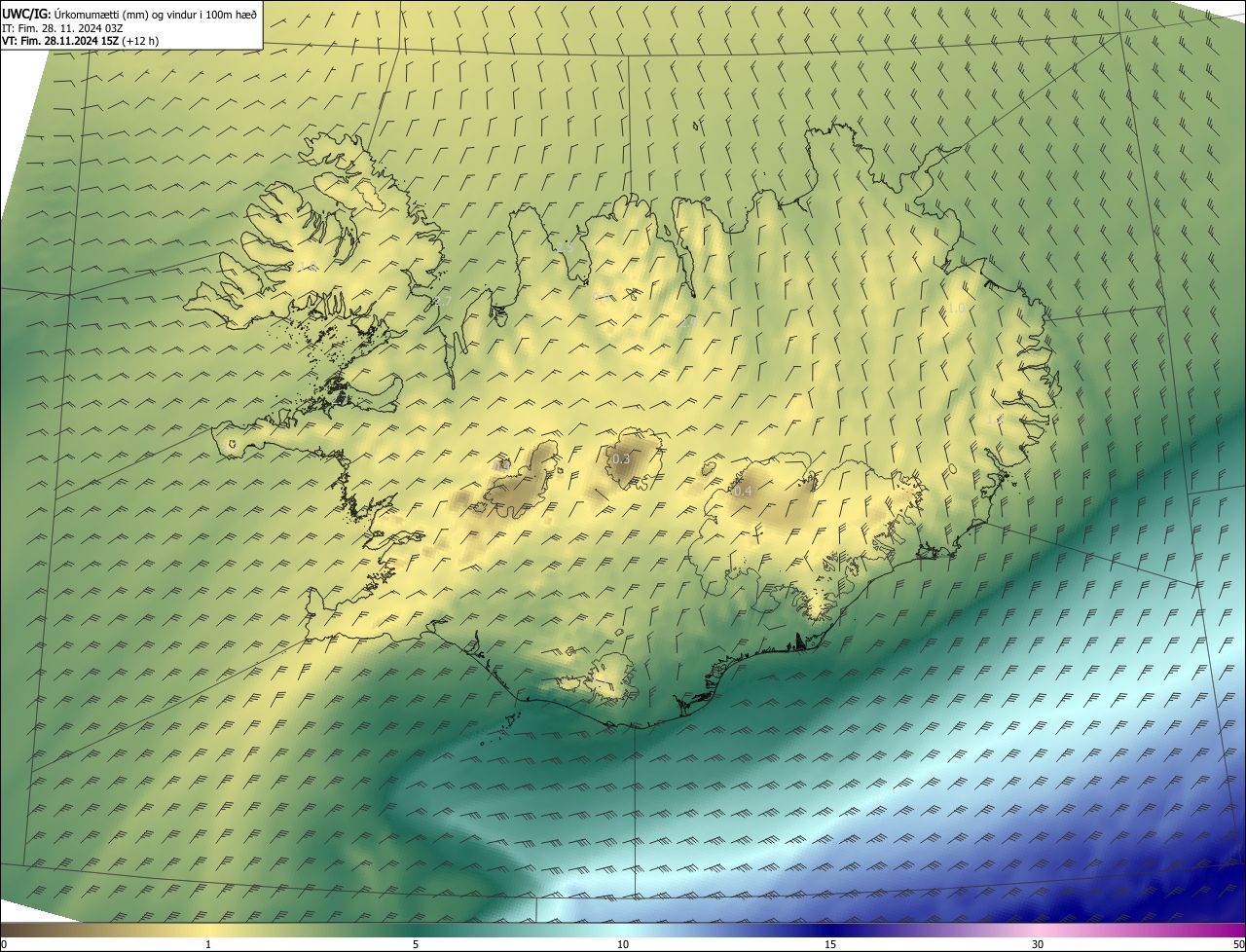Click the '0' tick on the color scale

click(x=4, y=944)
